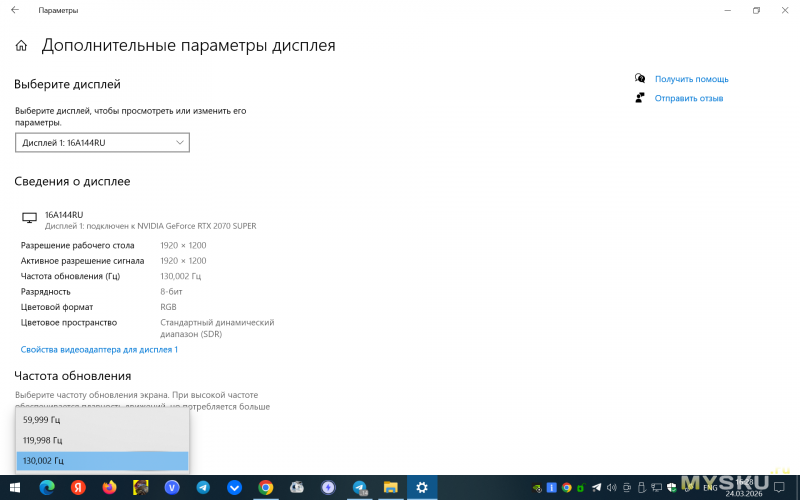Go to Settings home via house icon

click(x=21, y=46)
